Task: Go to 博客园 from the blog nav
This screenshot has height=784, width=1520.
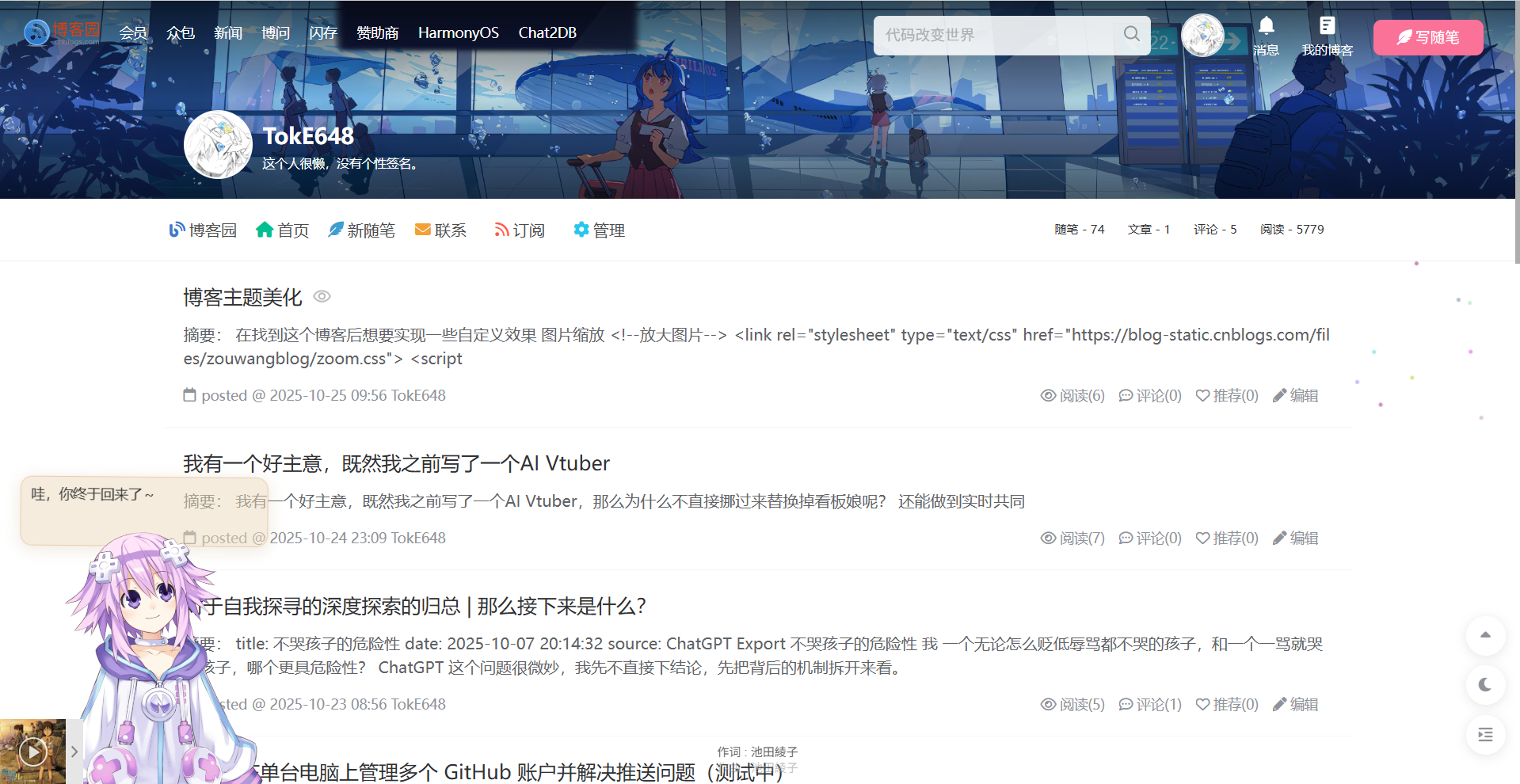Action: point(203,230)
